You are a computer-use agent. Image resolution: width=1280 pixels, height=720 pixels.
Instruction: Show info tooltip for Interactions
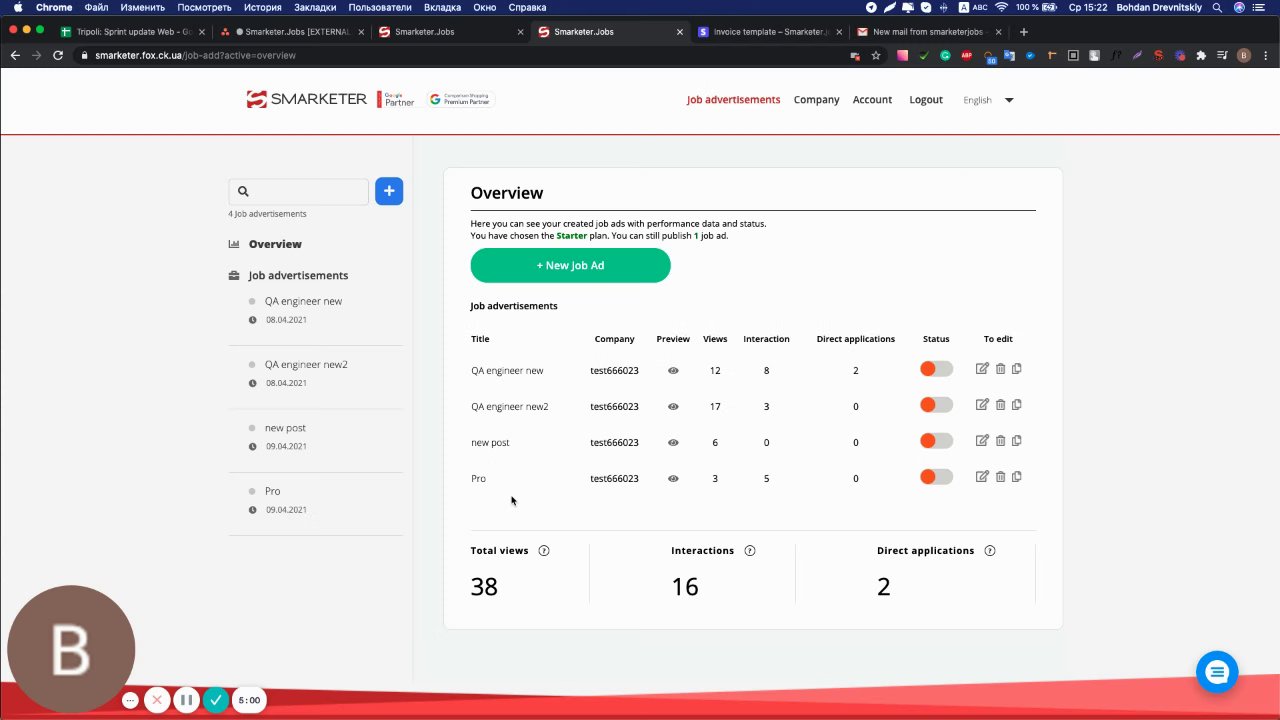(750, 551)
